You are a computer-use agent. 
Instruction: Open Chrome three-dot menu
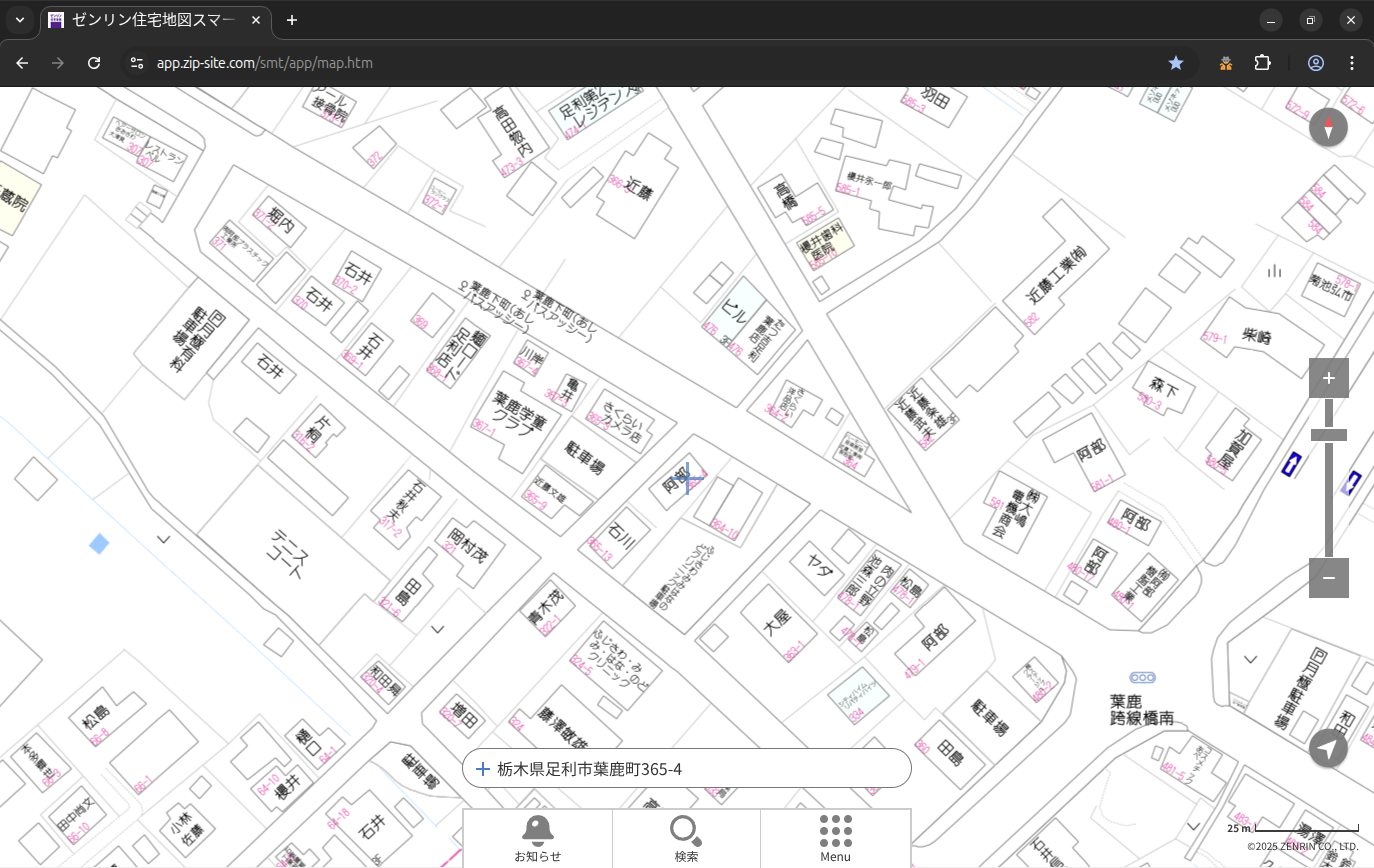tap(1352, 63)
